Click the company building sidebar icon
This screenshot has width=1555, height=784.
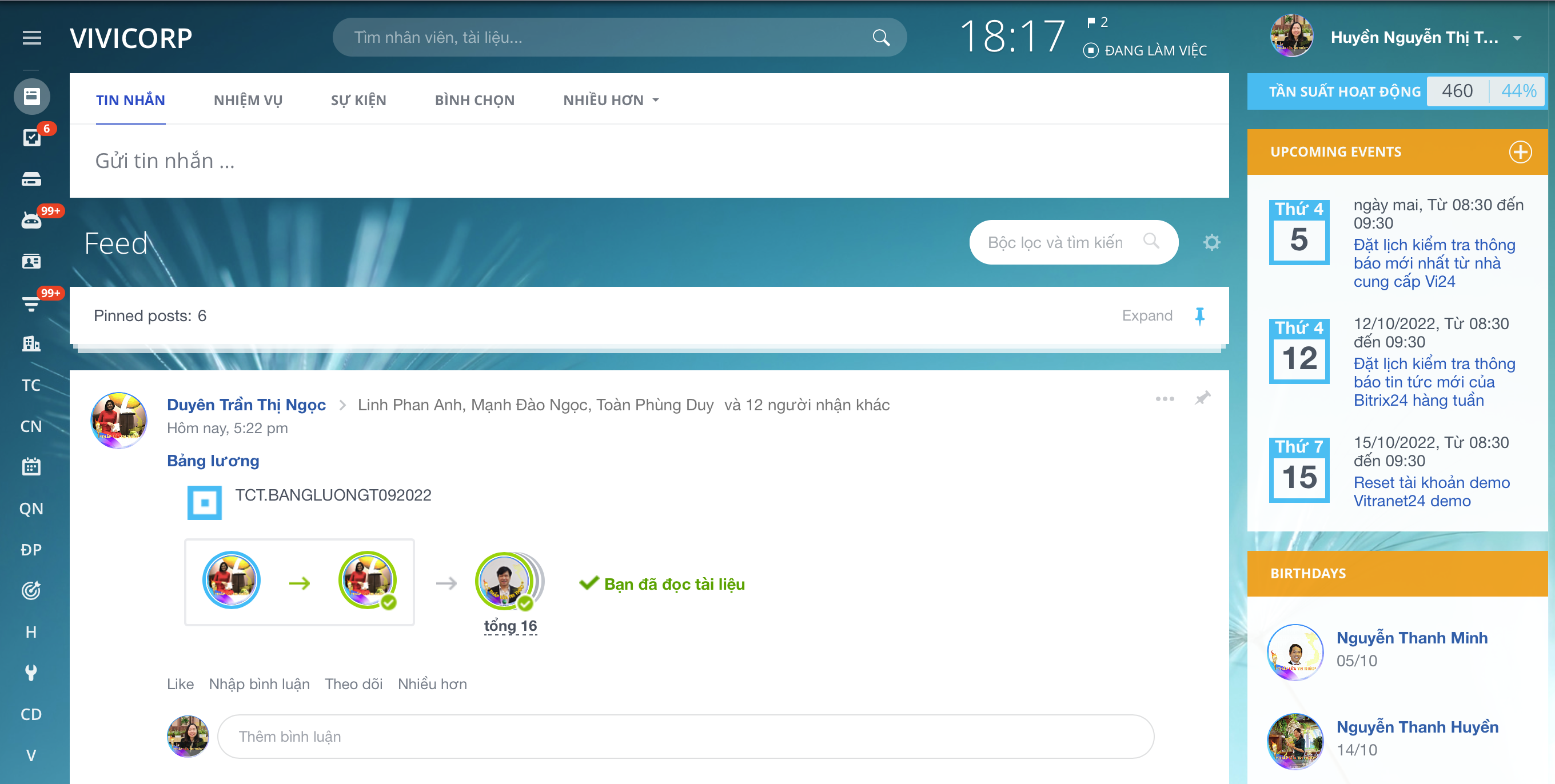click(31, 343)
